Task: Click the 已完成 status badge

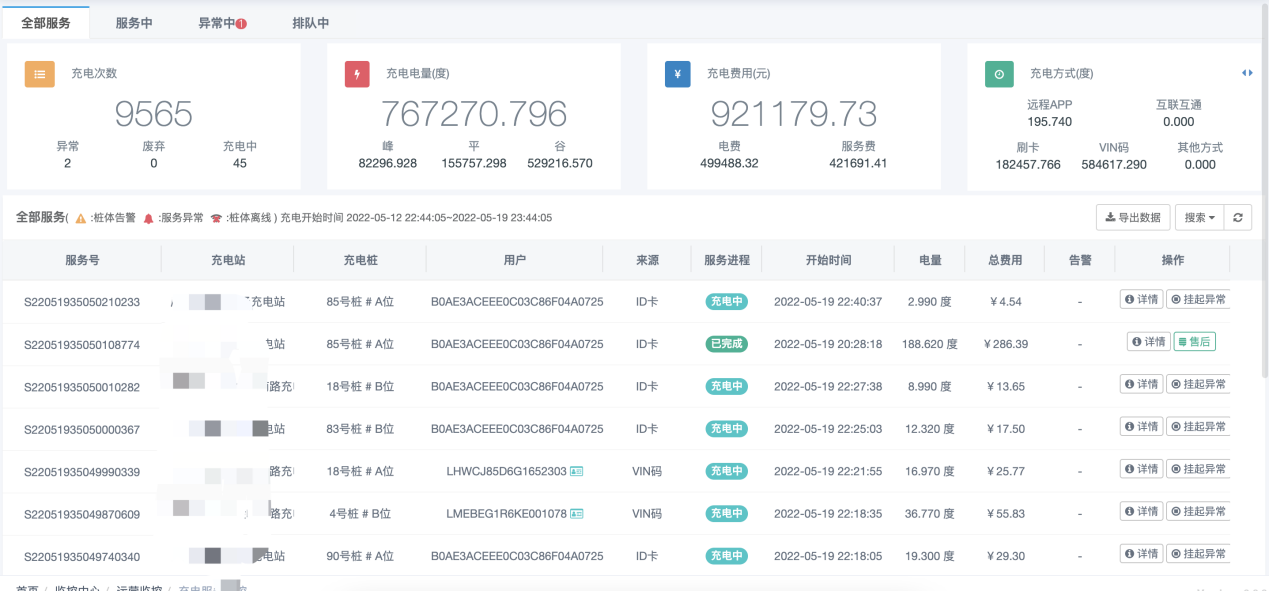Action: (726, 344)
